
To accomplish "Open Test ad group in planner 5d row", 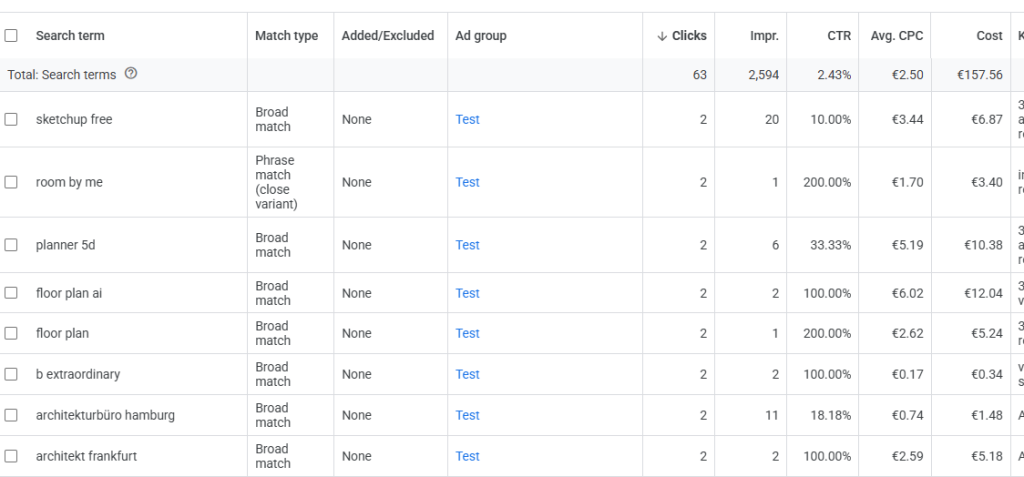I will click(x=467, y=245).
